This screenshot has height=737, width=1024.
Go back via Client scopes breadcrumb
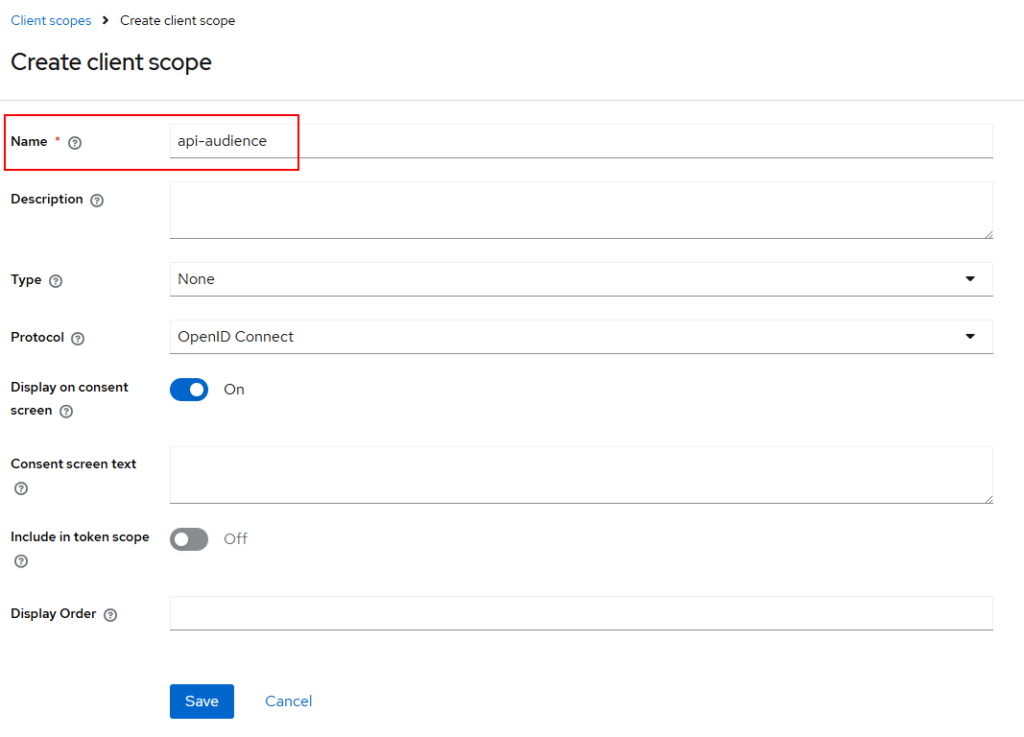tap(51, 20)
